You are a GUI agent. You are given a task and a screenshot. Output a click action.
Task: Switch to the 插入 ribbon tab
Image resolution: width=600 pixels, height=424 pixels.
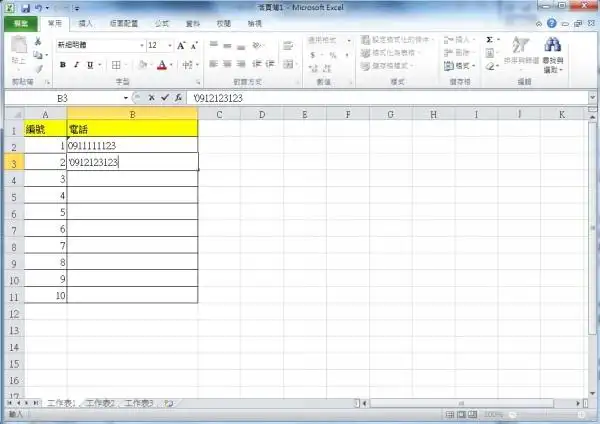[x=86, y=21]
